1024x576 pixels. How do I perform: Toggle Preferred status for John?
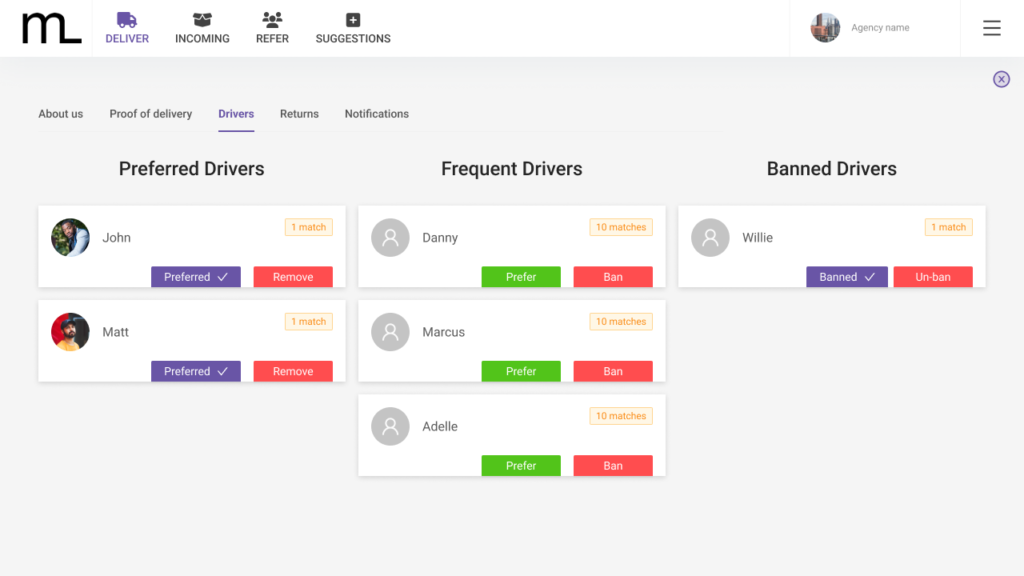tap(196, 277)
